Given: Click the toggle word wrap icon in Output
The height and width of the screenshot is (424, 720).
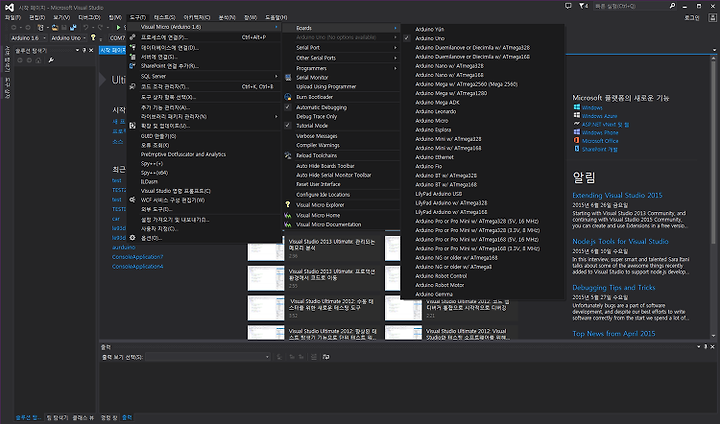Looking at the screenshot, I should pyautogui.click(x=326, y=357).
